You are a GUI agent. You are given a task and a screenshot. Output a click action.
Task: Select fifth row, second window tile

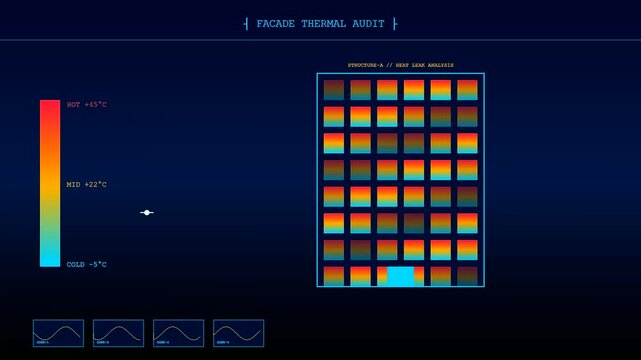pos(361,197)
